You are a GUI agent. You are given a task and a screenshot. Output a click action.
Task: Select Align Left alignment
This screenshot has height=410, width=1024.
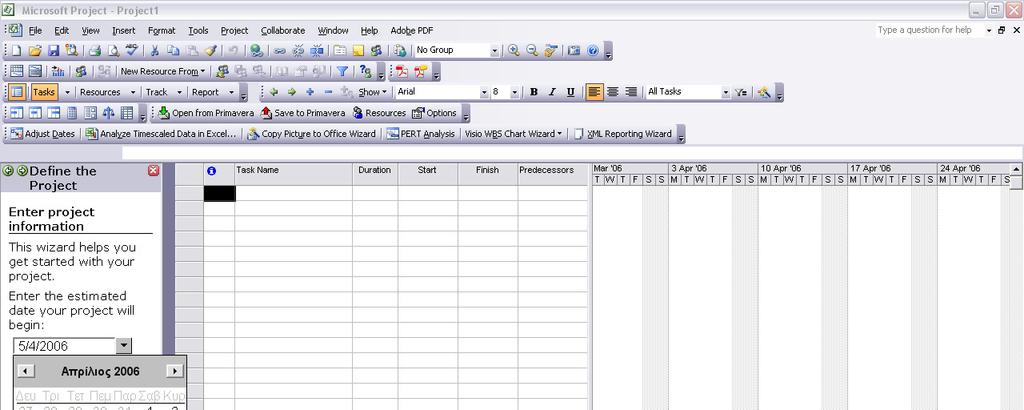click(x=594, y=92)
